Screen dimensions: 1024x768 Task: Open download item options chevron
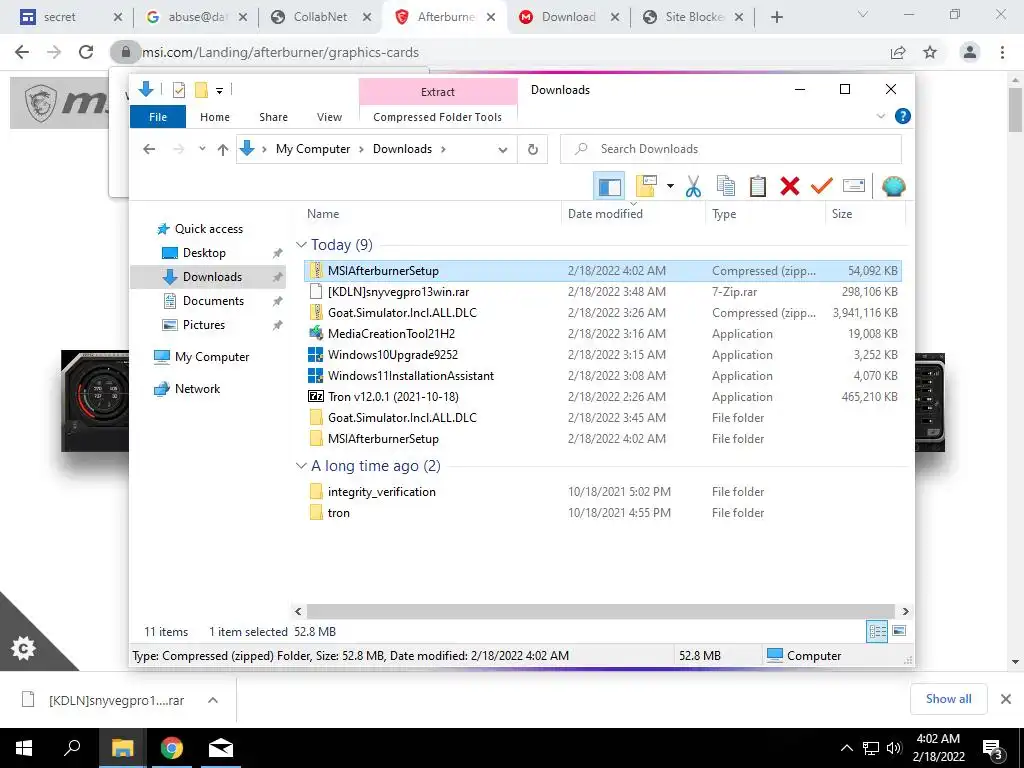pyautogui.click(x=213, y=700)
